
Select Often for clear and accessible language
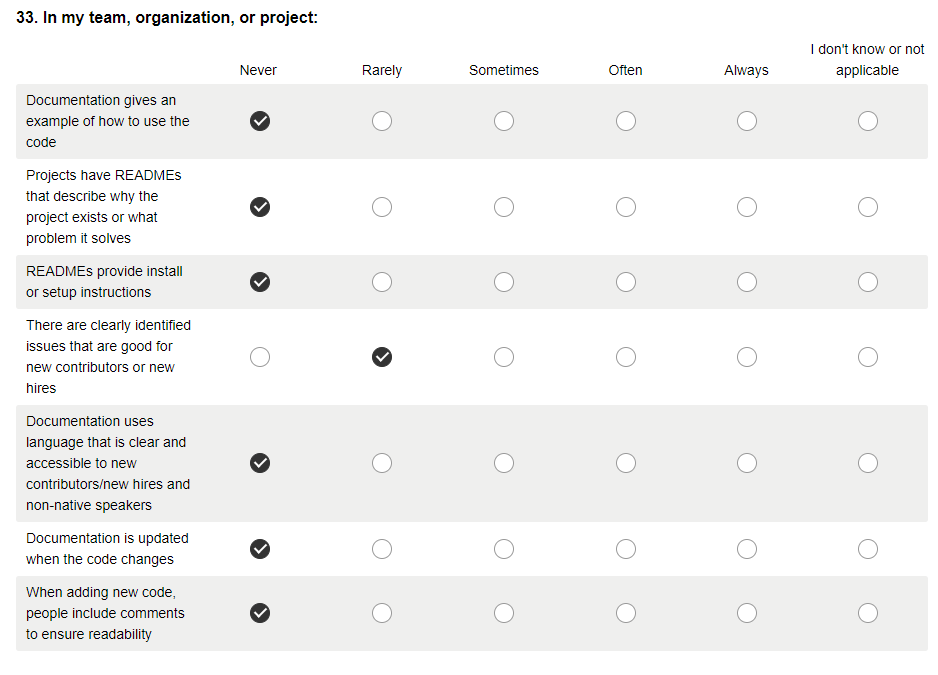click(x=626, y=463)
